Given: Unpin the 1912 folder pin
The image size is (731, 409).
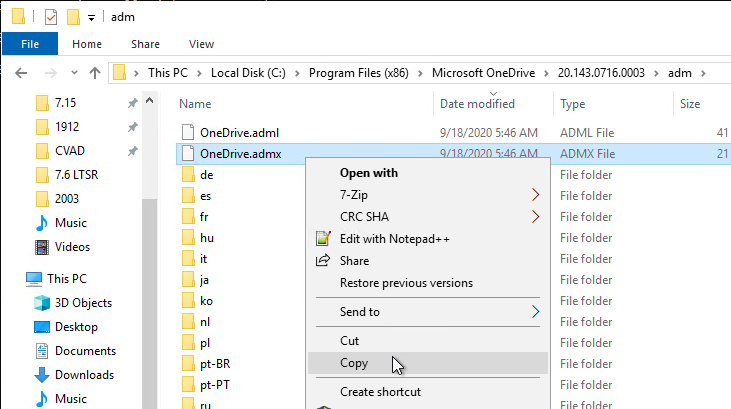Looking at the screenshot, I should click(133, 127).
